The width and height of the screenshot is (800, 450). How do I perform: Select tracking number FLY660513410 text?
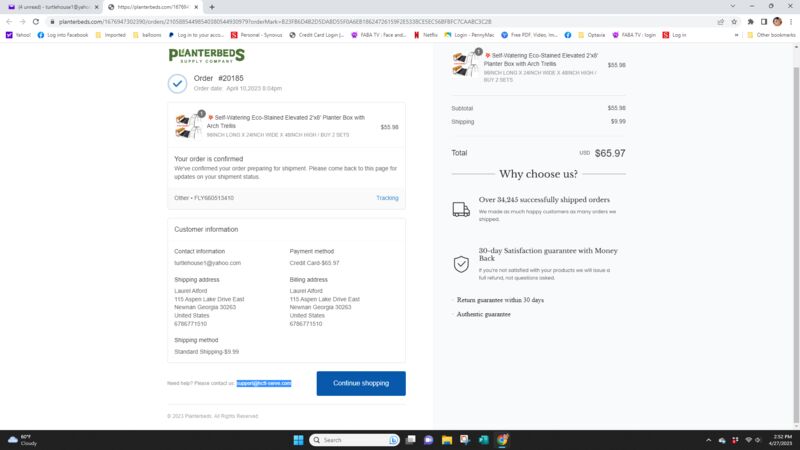pos(214,198)
